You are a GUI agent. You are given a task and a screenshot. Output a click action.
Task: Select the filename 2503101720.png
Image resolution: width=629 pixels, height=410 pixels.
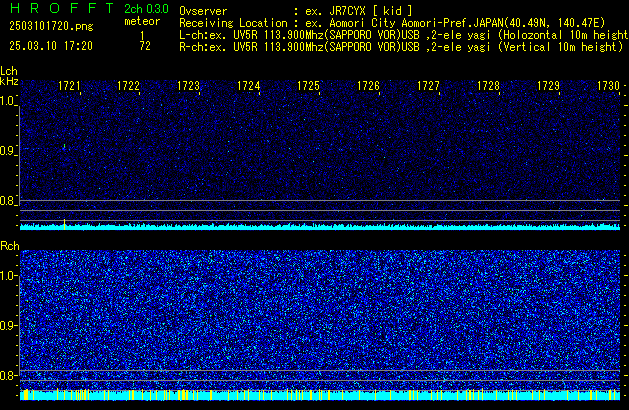point(51,26)
